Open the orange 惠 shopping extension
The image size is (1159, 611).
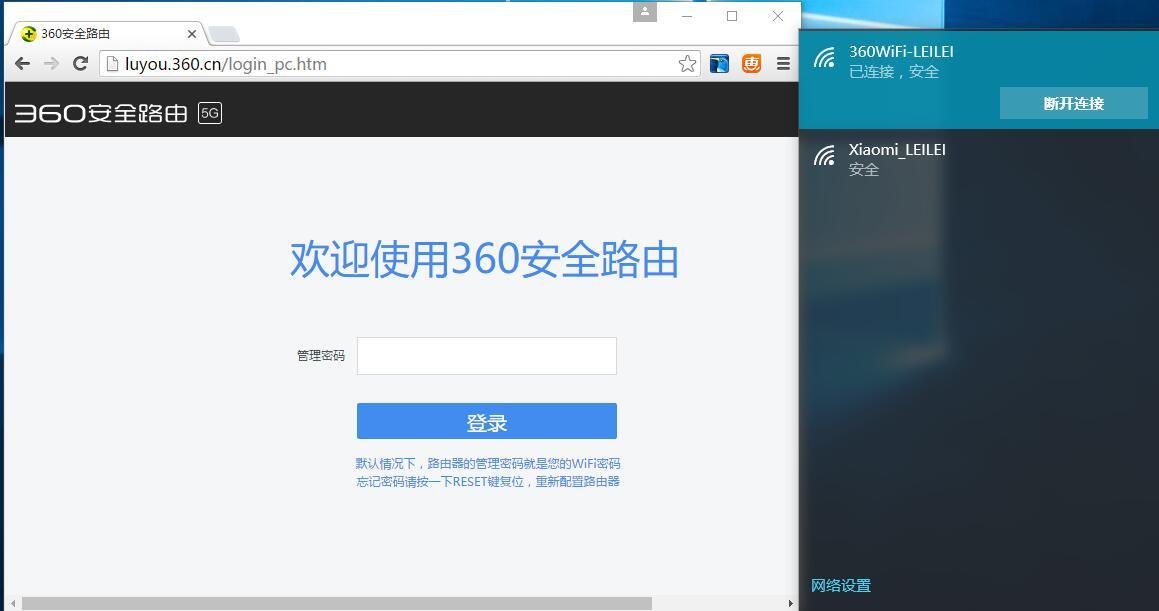(750, 63)
